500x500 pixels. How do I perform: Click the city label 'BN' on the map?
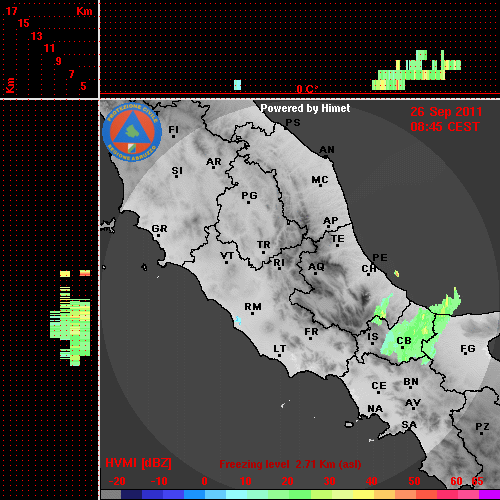[x=411, y=382]
